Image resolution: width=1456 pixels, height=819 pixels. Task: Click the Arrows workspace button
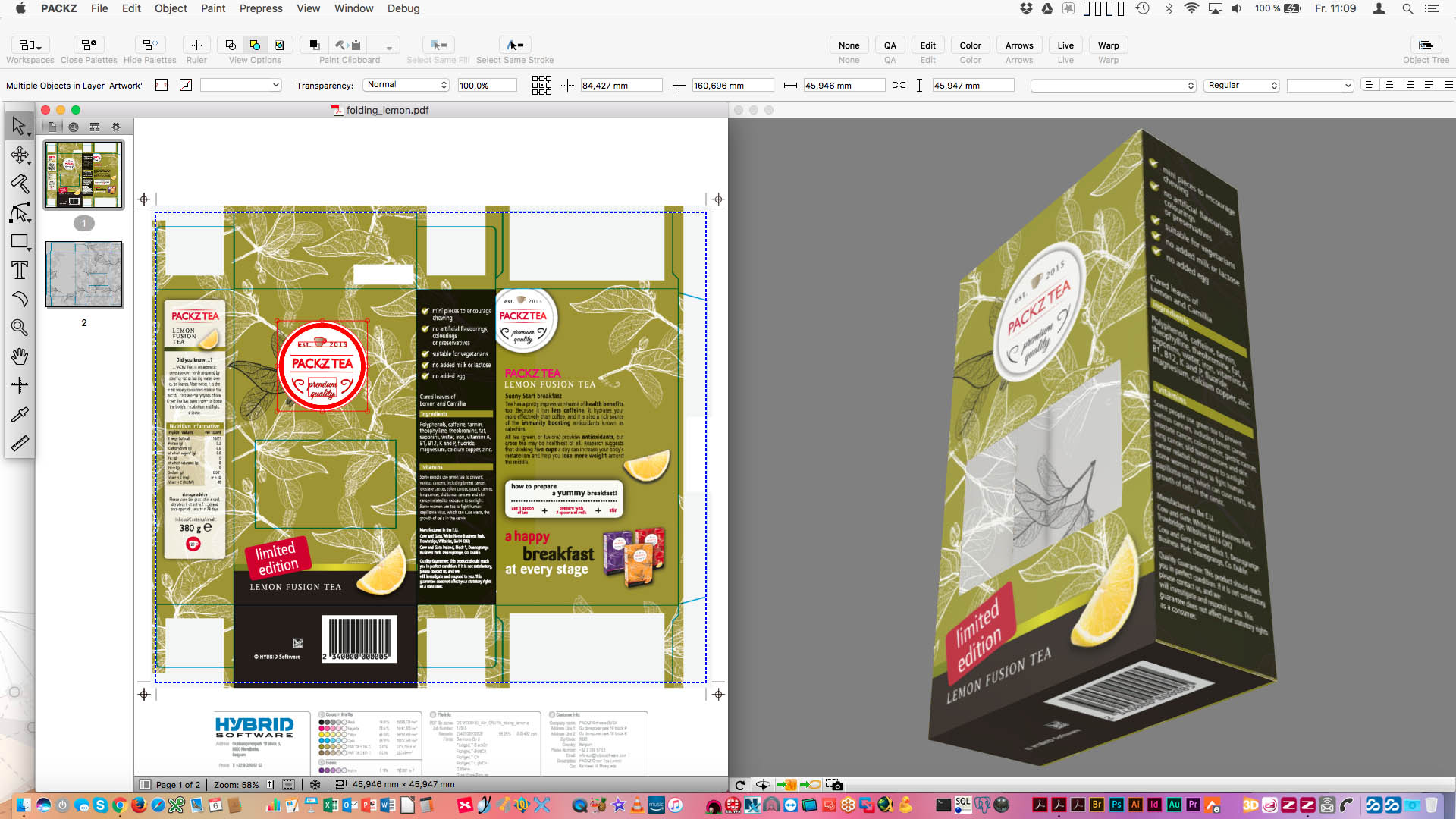click(1019, 45)
